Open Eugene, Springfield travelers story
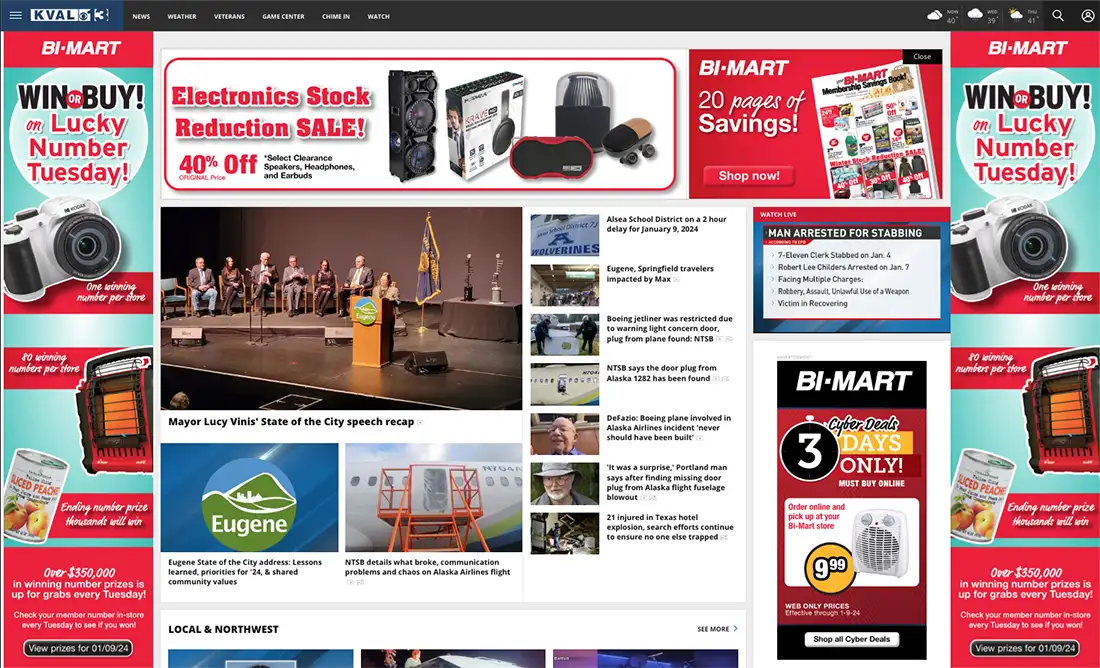The width and height of the screenshot is (1100, 668). [x=660, y=274]
